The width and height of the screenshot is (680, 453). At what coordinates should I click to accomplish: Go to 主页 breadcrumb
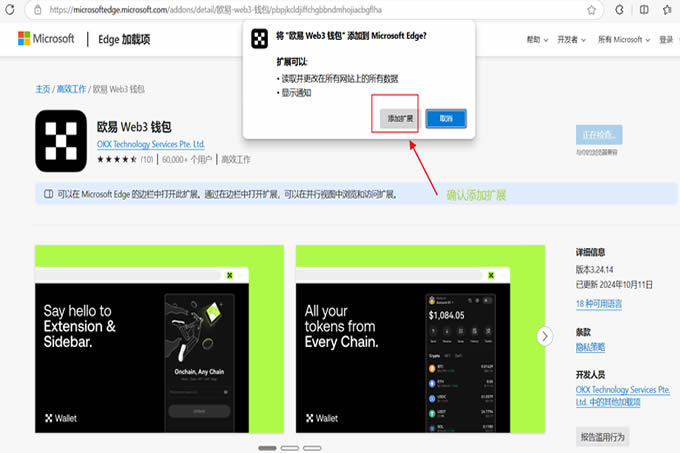tap(42, 89)
